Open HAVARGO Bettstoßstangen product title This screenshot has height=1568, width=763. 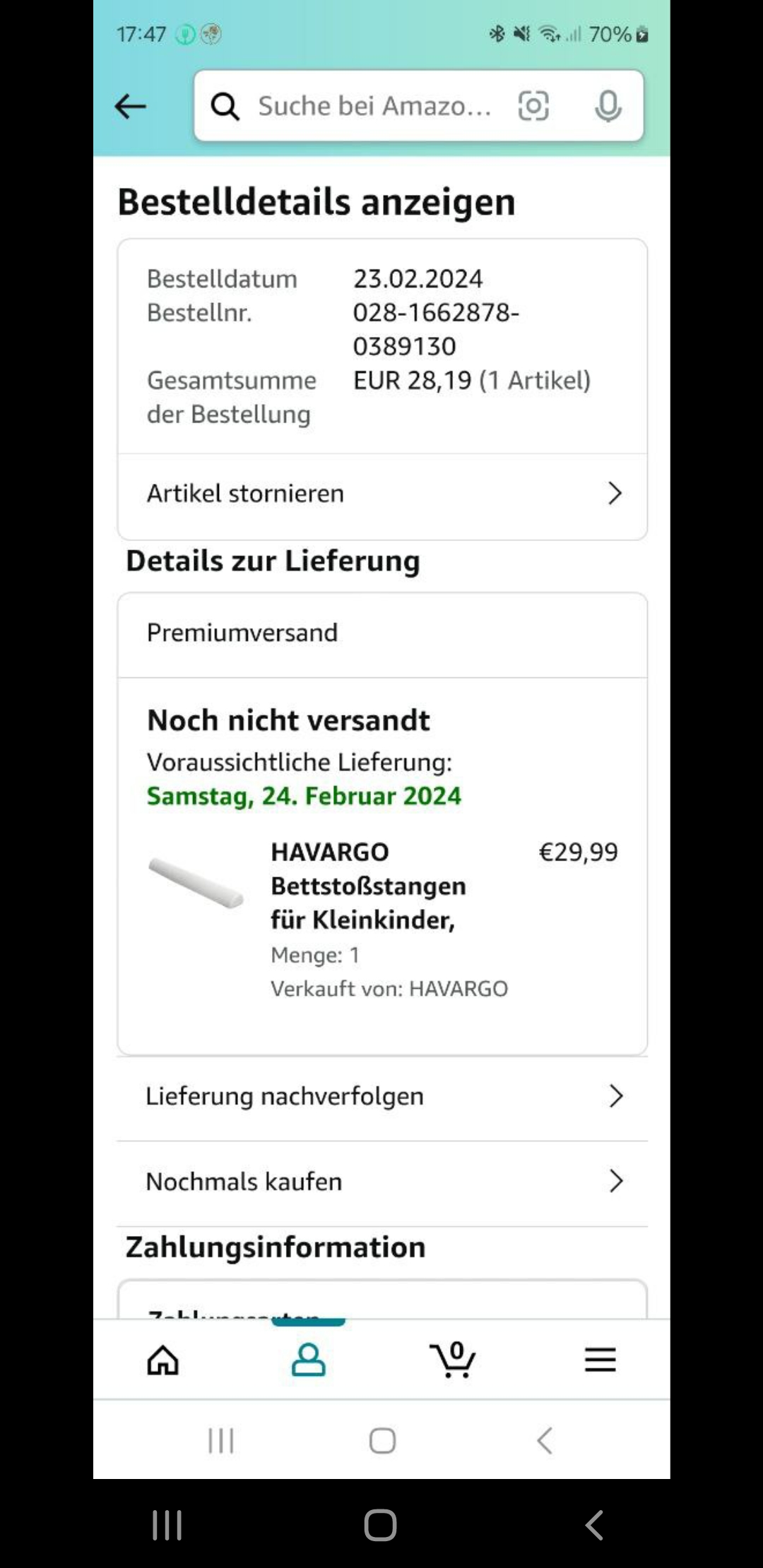tap(368, 886)
